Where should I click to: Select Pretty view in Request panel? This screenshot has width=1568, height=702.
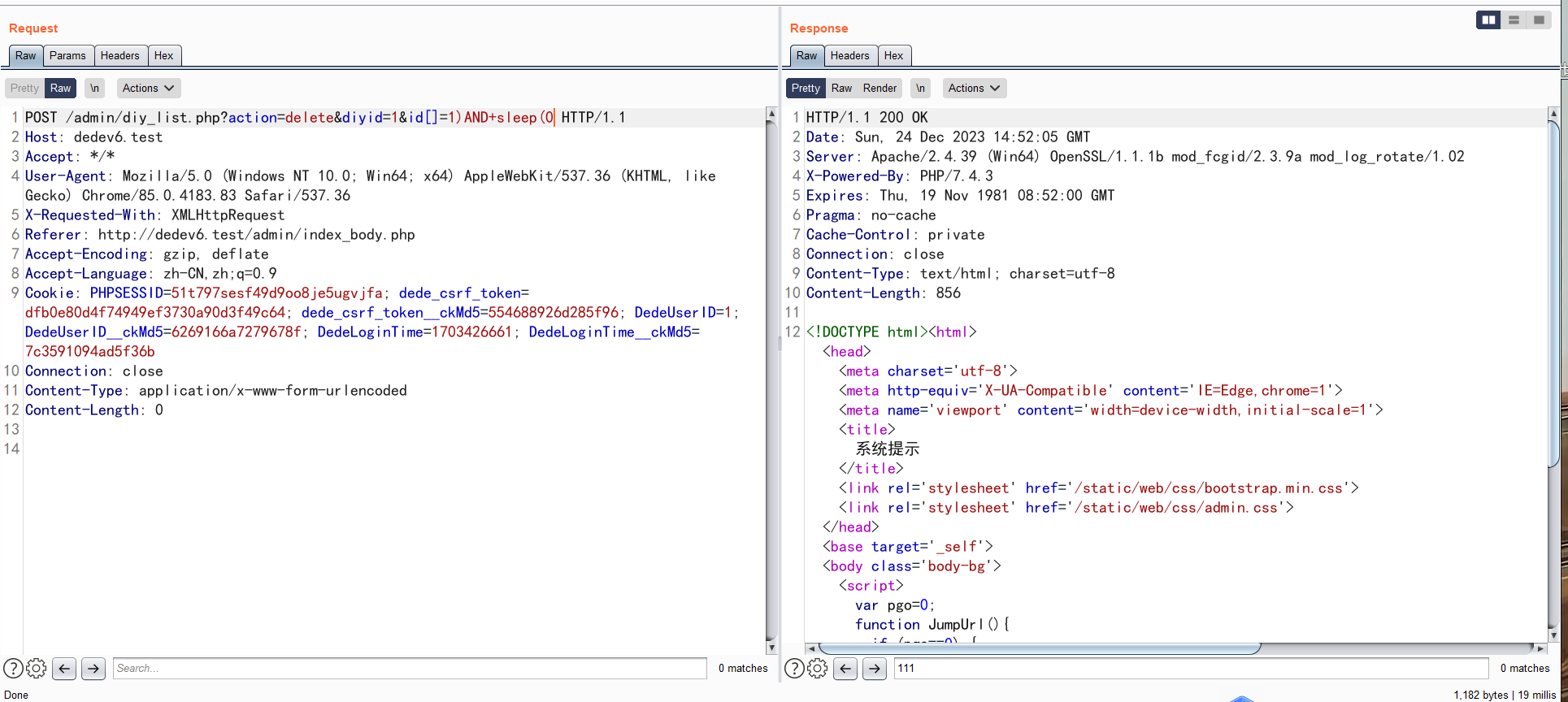(24, 88)
